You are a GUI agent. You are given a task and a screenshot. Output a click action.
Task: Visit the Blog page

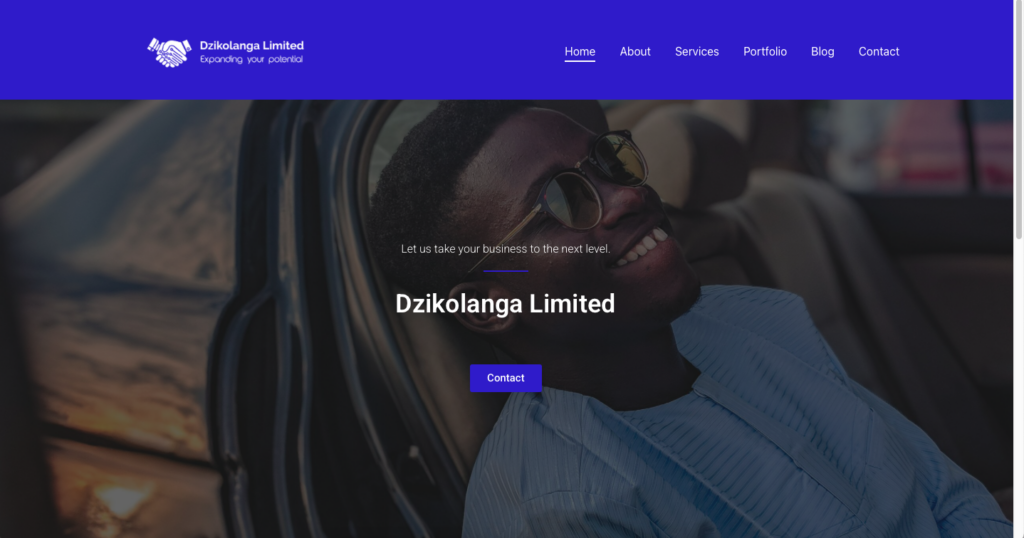(x=822, y=52)
